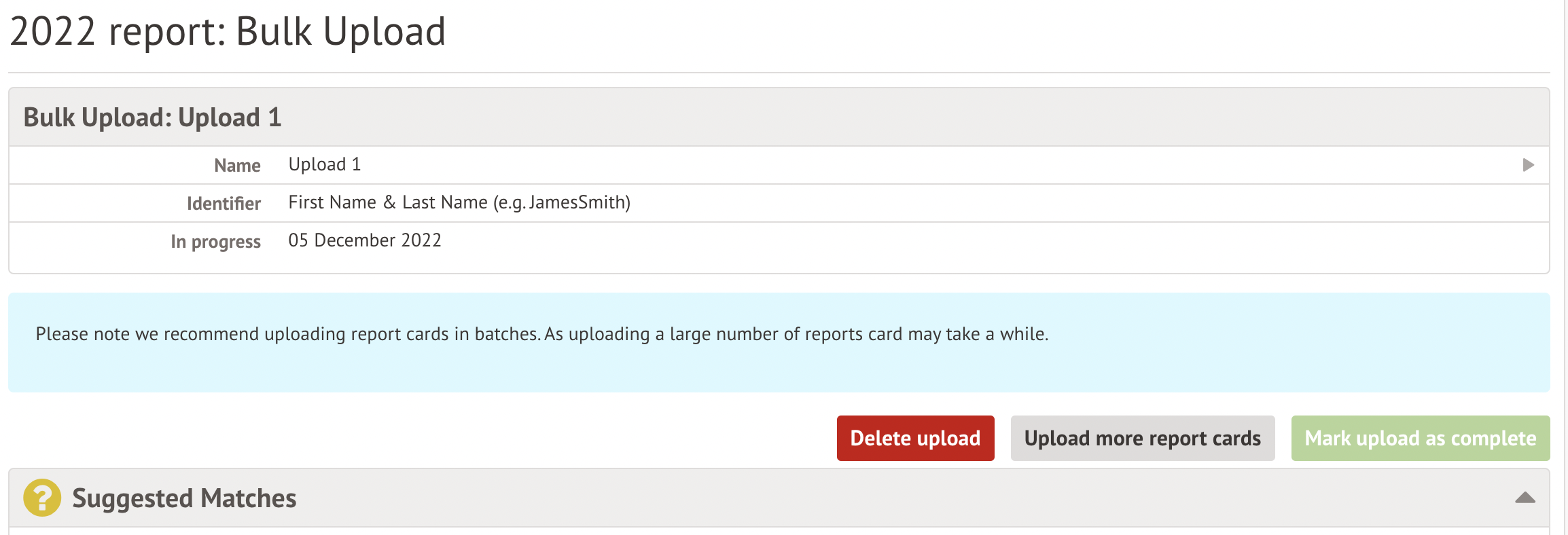1568x535 pixels.
Task: Select the Suggested Matches heading
Action: click(x=184, y=498)
